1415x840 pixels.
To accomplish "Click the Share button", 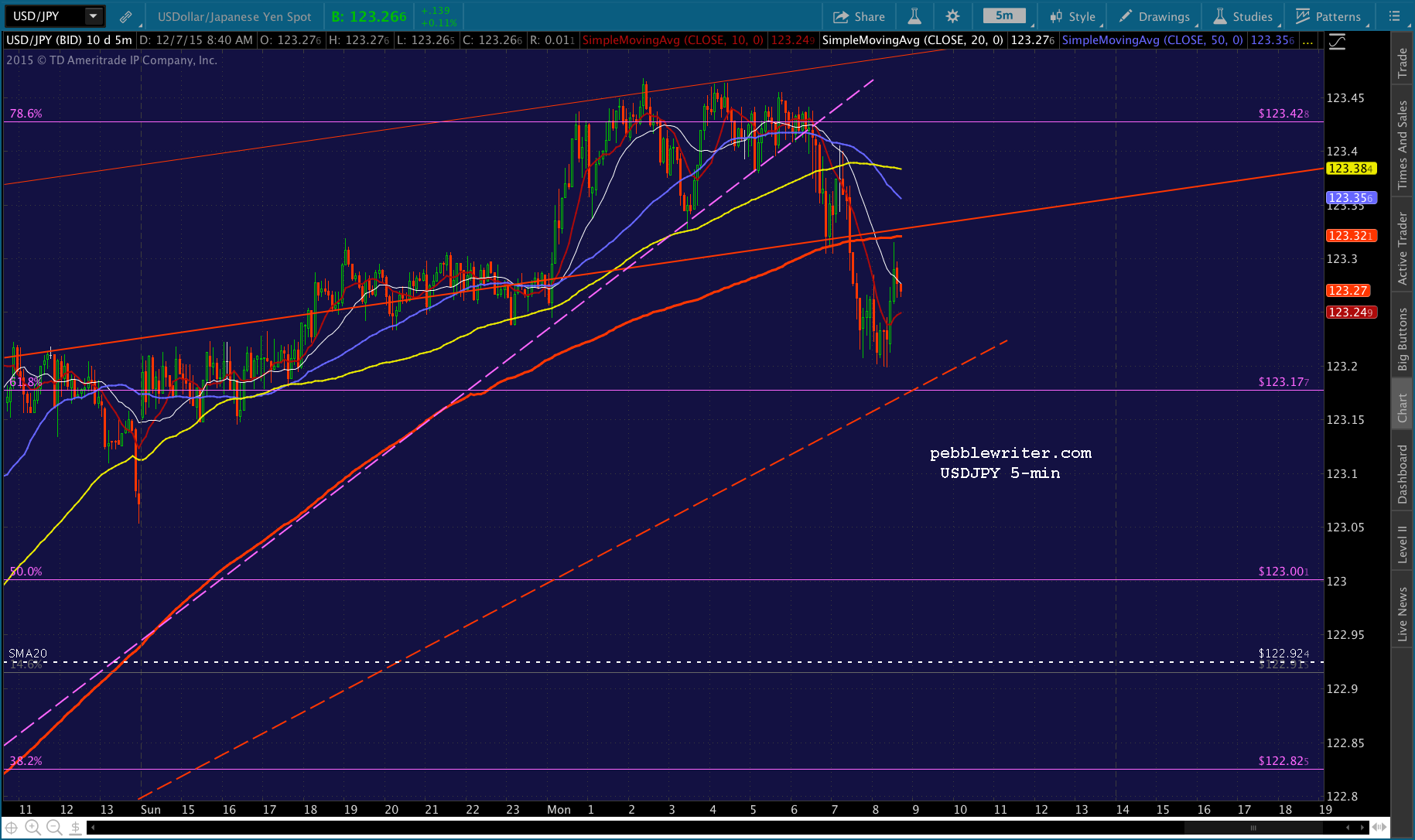I will 859,16.
